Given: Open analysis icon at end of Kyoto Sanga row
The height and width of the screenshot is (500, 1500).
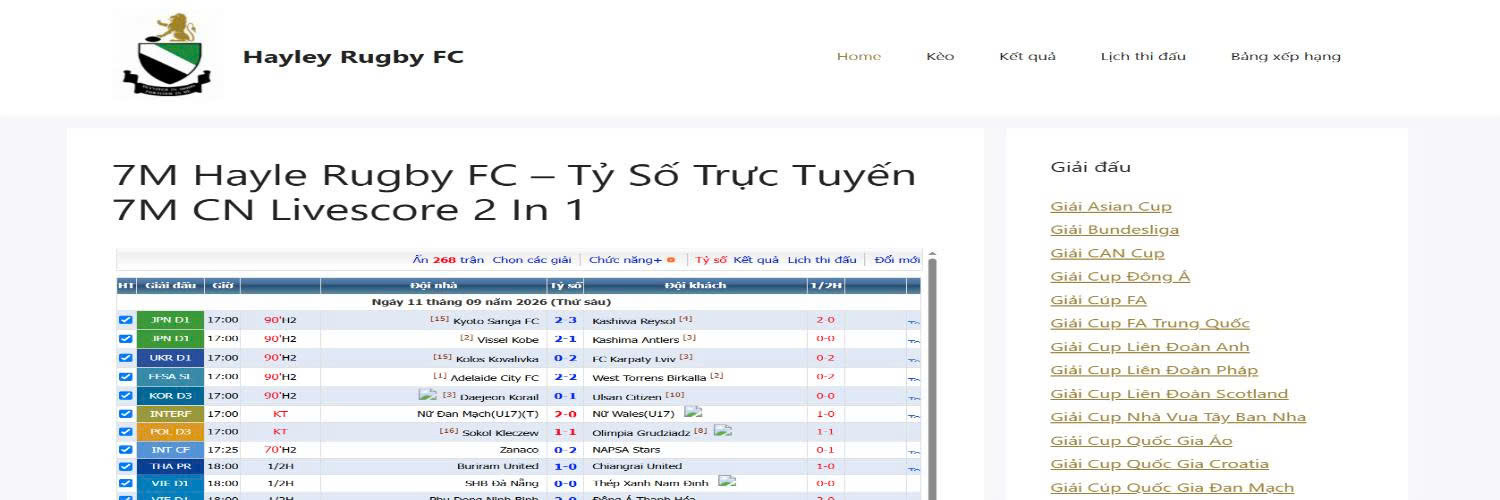Looking at the screenshot, I should [x=913, y=321].
